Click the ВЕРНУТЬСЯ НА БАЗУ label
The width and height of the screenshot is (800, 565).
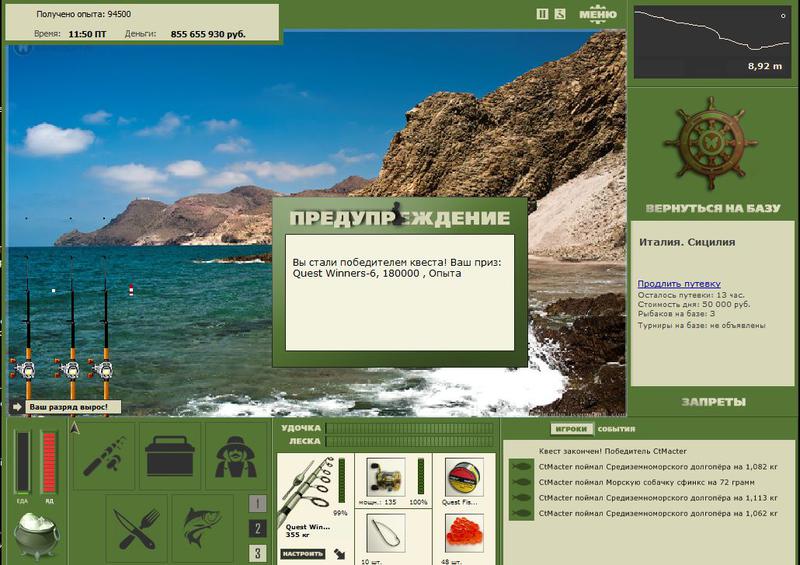coord(713,208)
